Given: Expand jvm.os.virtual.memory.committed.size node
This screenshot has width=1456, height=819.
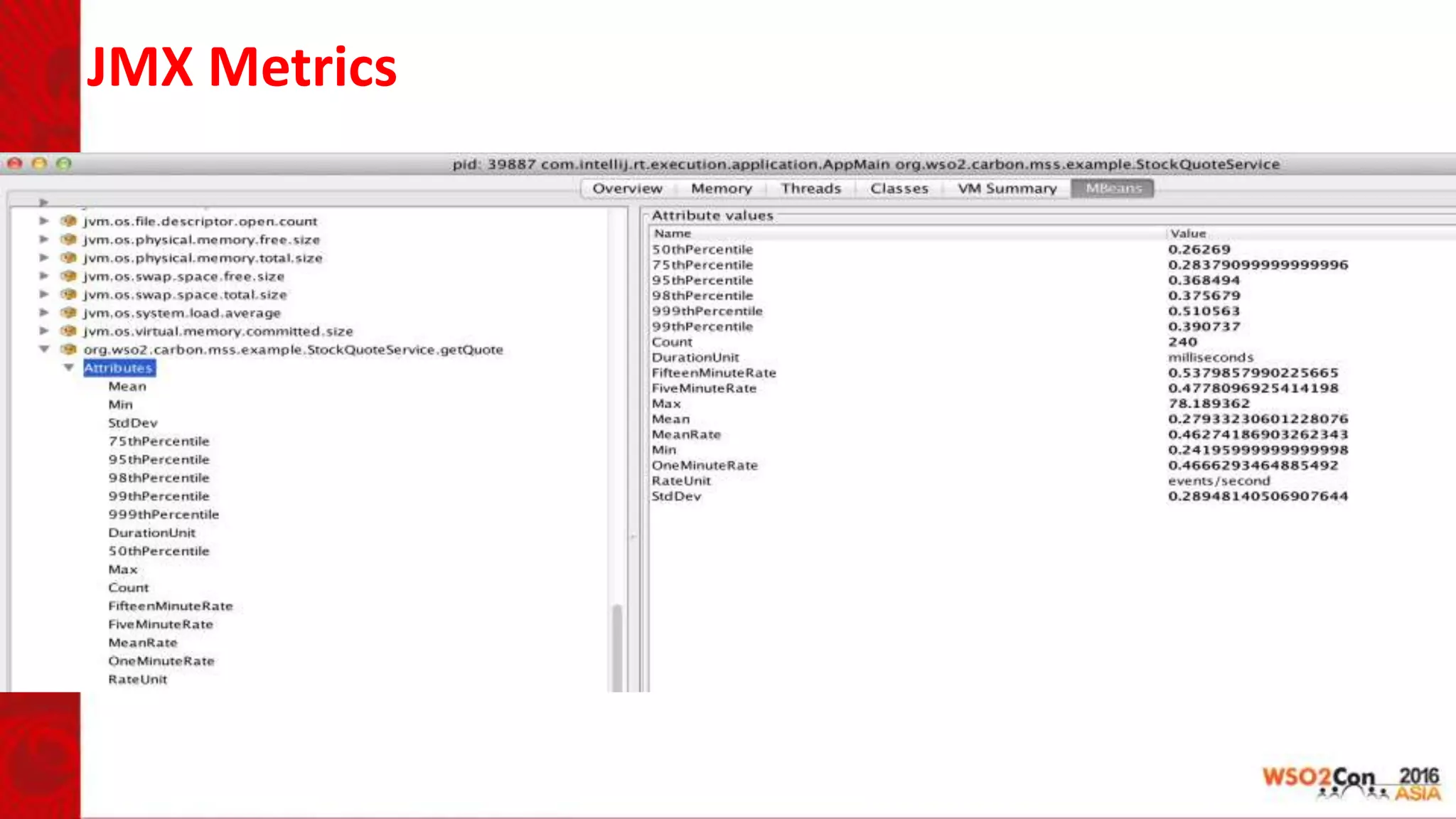Looking at the screenshot, I should point(44,331).
